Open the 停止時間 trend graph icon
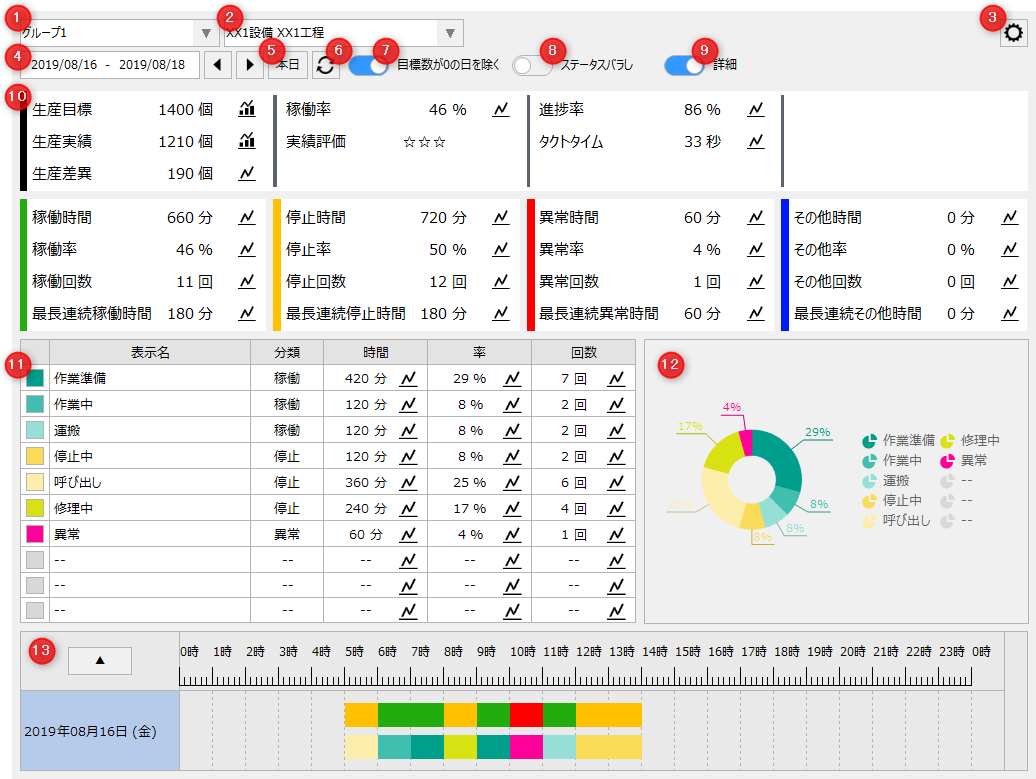 499,217
